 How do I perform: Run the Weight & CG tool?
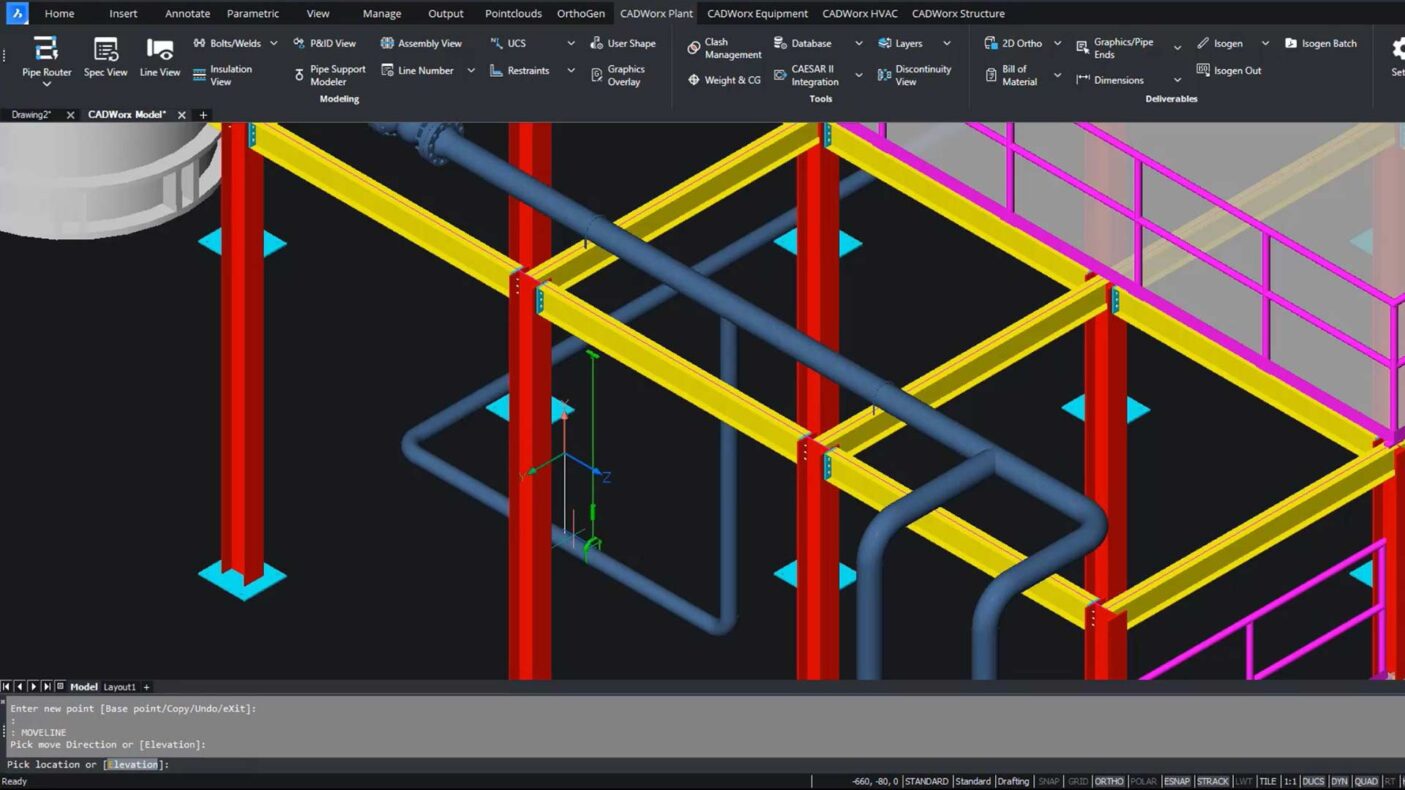(x=724, y=80)
